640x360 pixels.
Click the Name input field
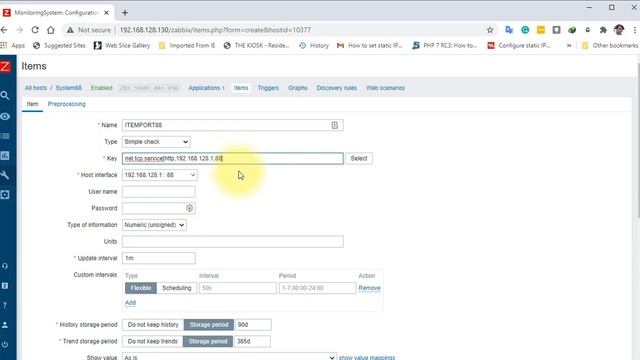click(x=233, y=125)
